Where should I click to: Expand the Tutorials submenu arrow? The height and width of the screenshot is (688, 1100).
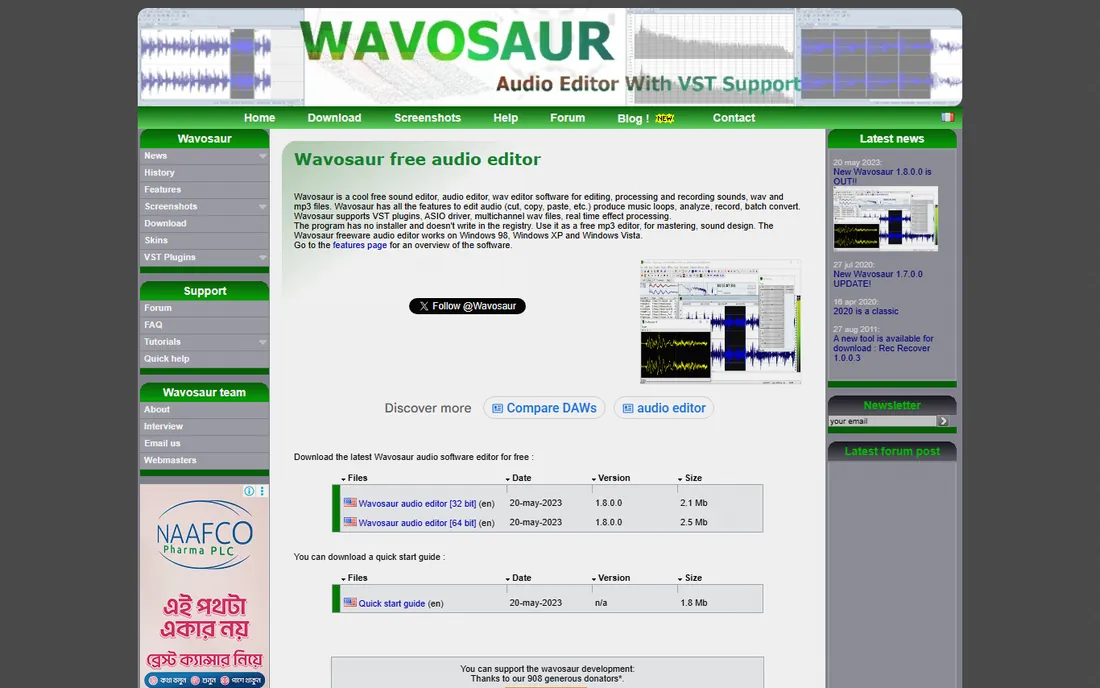tap(262, 342)
